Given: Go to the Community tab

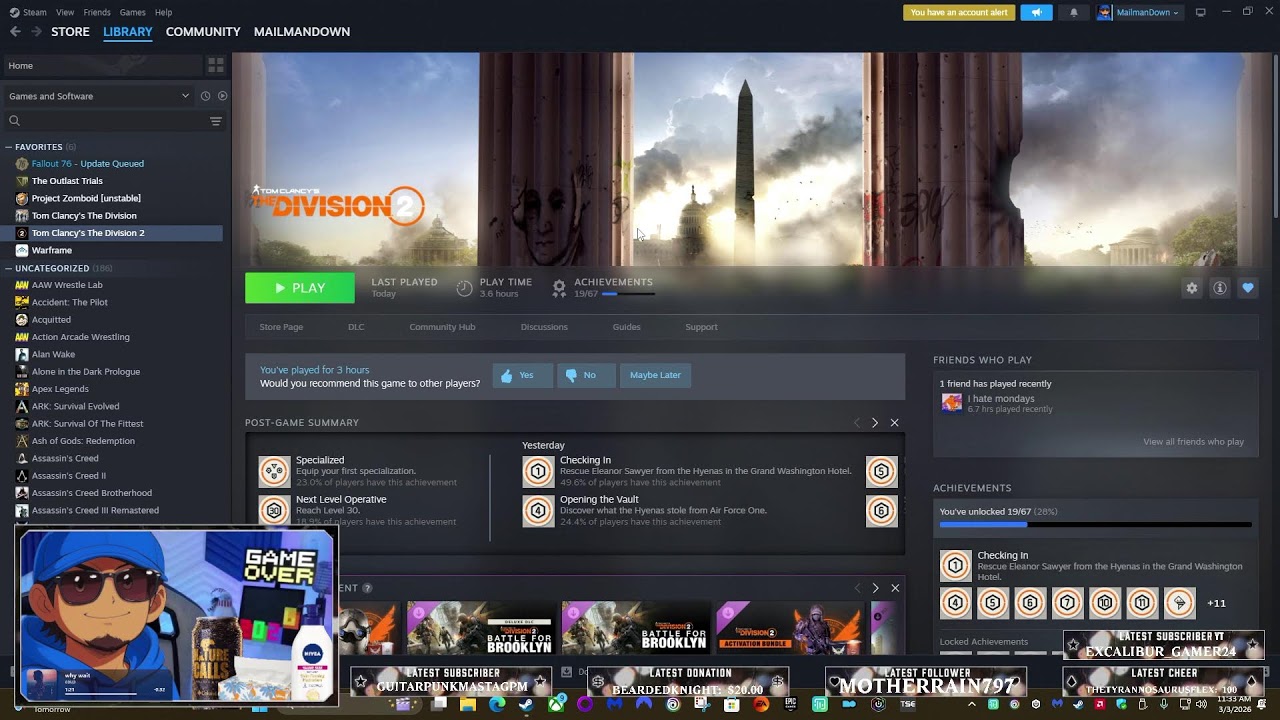Looking at the screenshot, I should tap(203, 32).
